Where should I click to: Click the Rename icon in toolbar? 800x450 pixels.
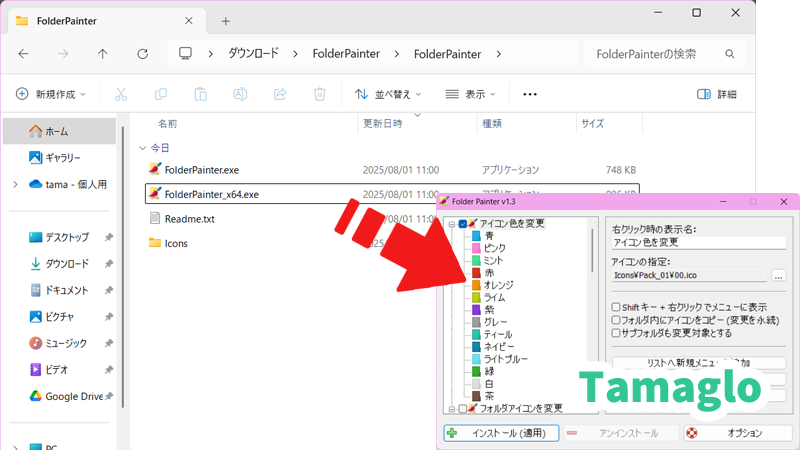pos(240,94)
